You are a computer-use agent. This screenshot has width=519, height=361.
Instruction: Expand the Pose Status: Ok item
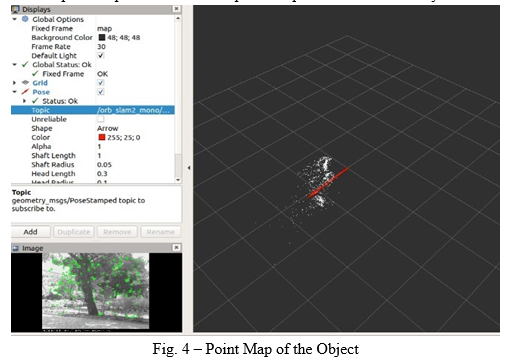click(24, 101)
